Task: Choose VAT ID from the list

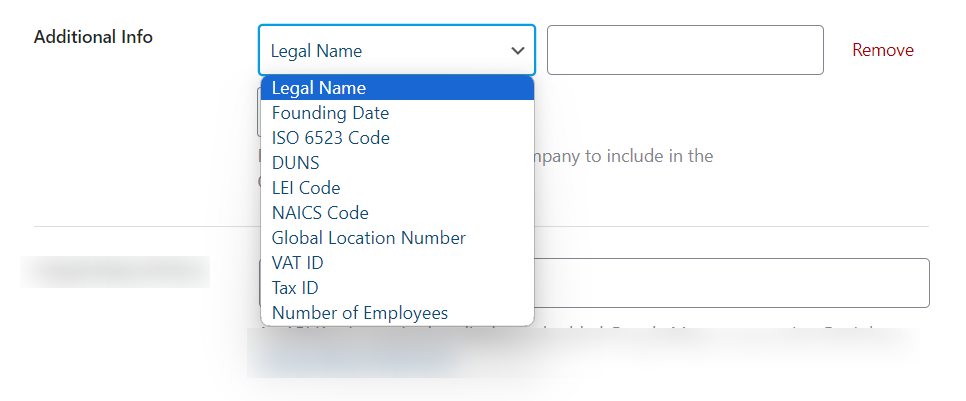Action: 397,263
